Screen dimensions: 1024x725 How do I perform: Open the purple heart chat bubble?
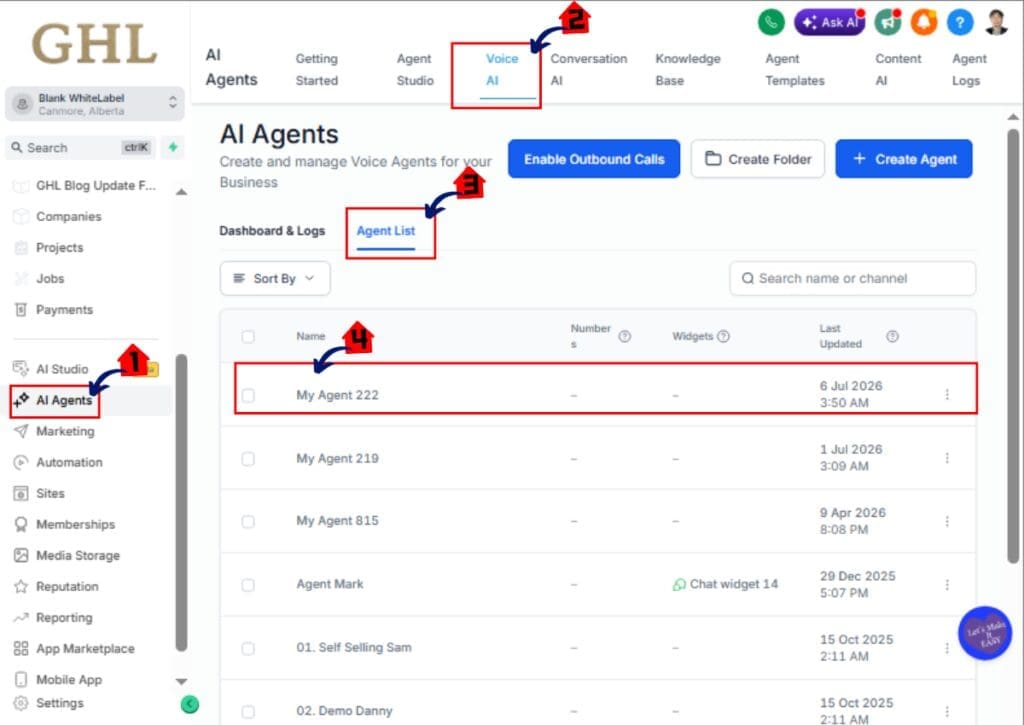click(x=985, y=633)
